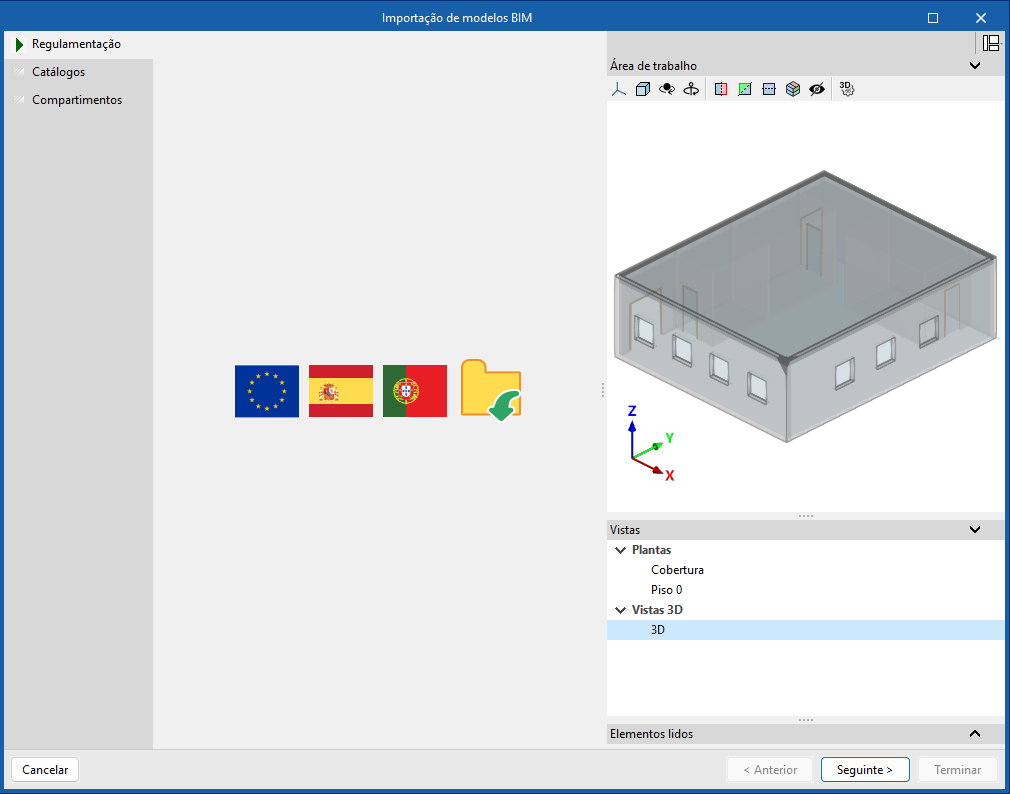Click the horizontal dashed section icon
The height and width of the screenshot is (794, 1010).
(x=768, y=89)
